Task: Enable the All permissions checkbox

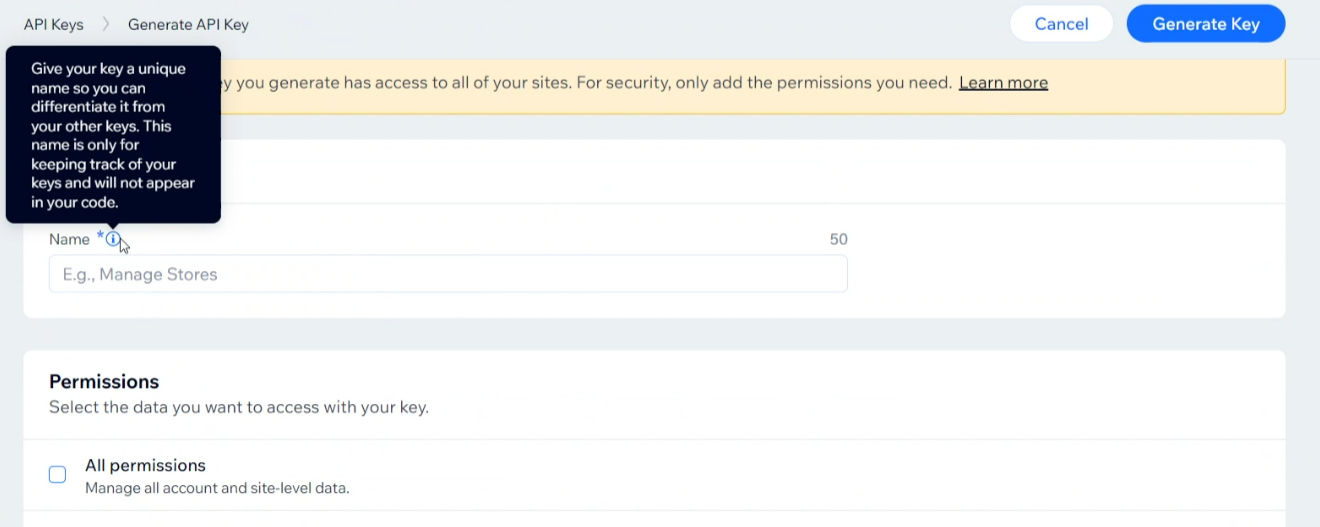Action: coord(58,474)
